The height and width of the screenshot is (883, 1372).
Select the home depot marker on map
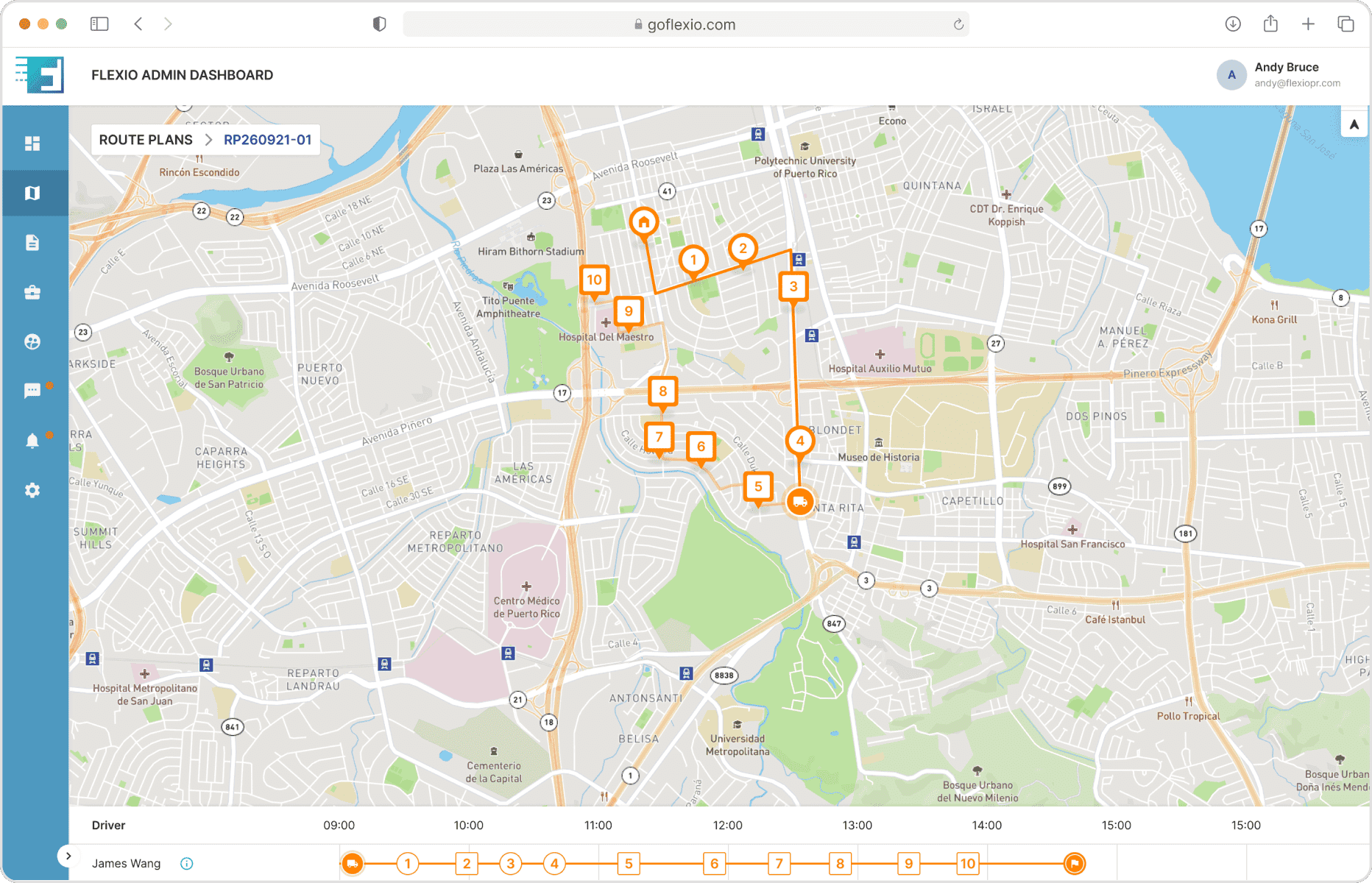click(644, 221)
